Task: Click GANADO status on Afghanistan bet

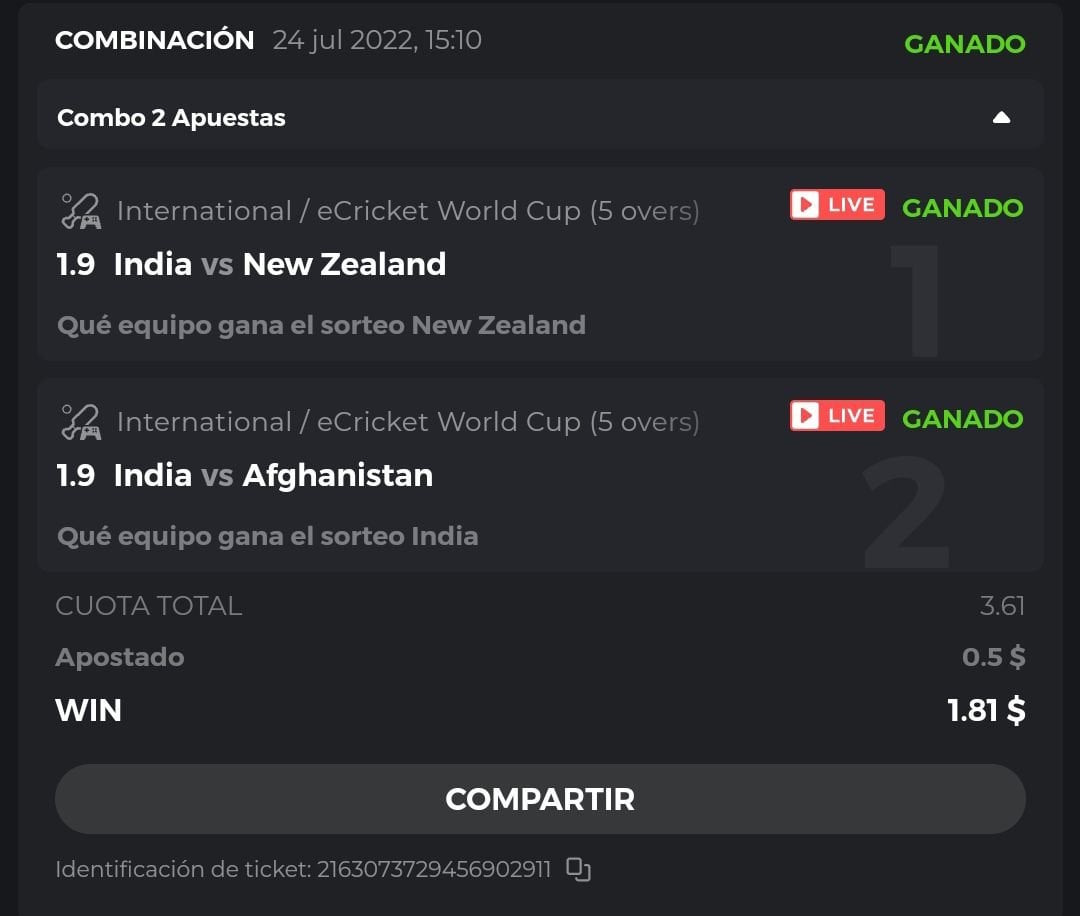Action: tap(962, 419)
